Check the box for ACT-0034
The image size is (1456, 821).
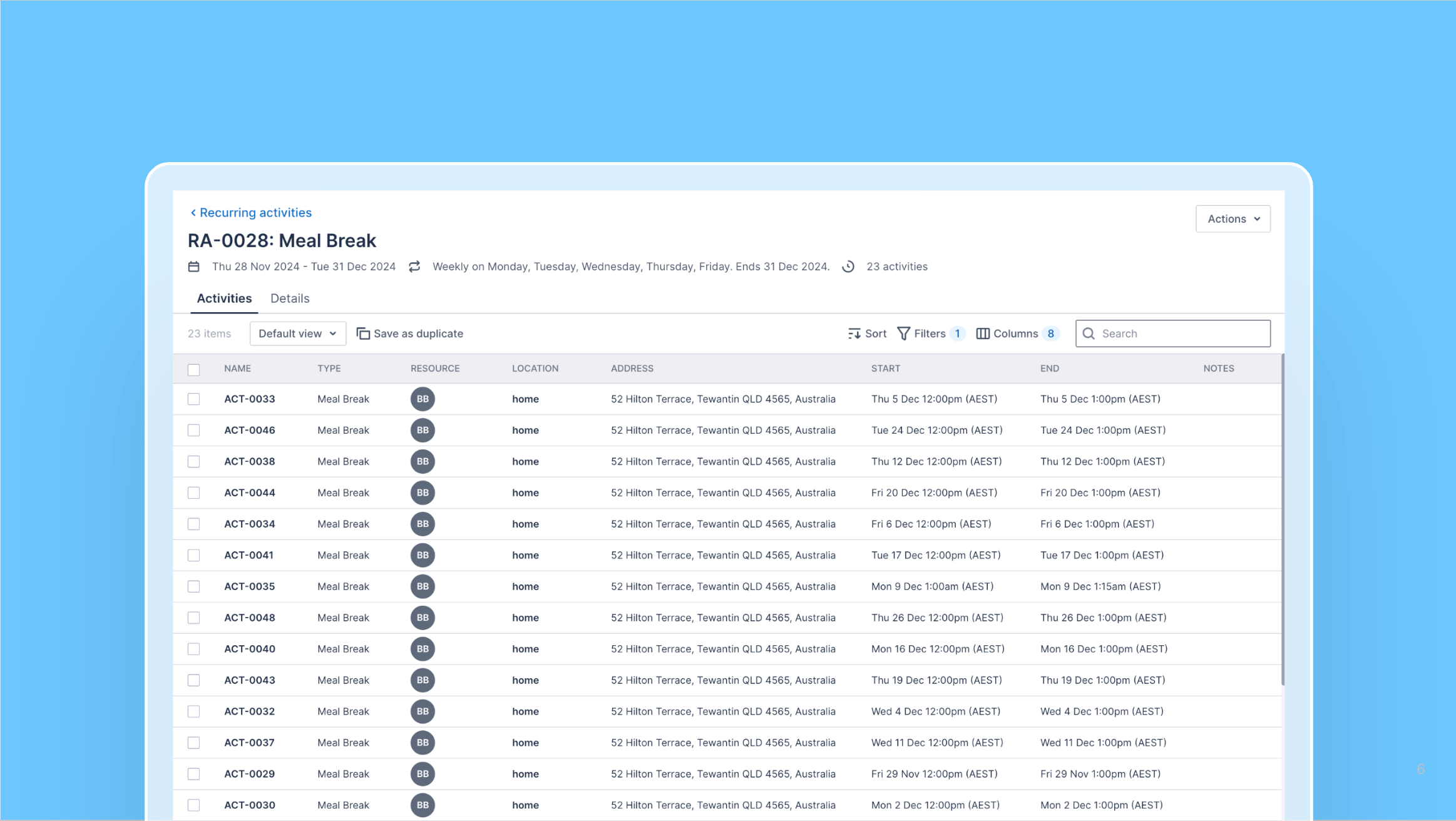[x=194, y=524]
